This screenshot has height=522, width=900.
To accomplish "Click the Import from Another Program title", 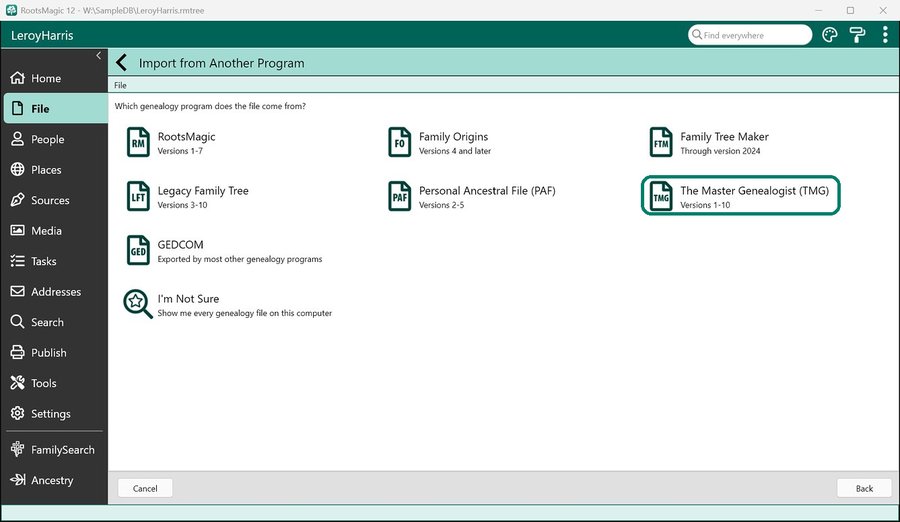I will click(222, 63).
